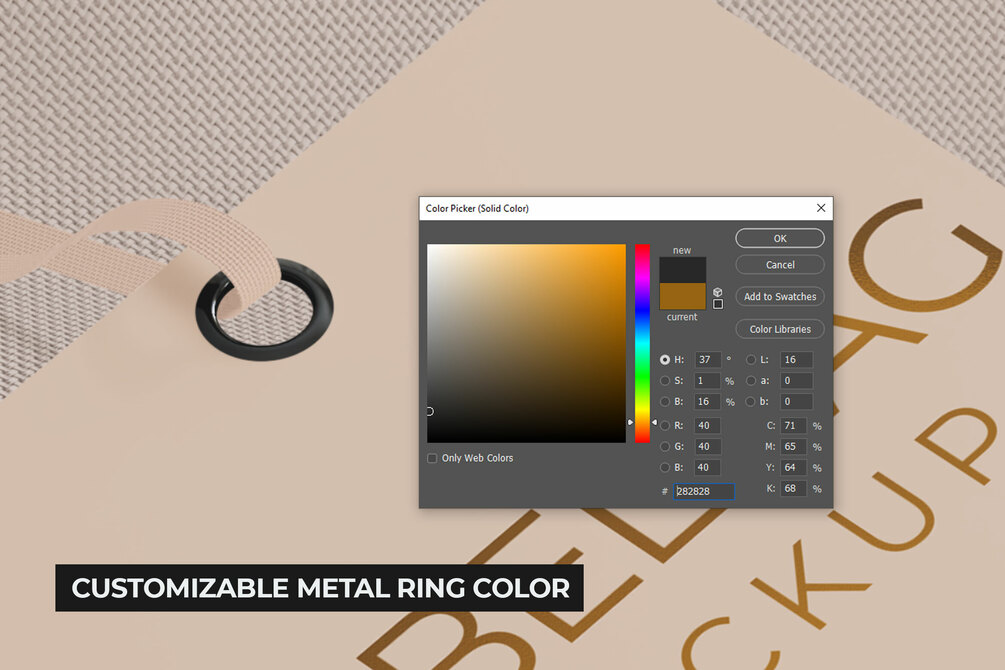Click the vertical hue spectrum slider

(642, 343)
